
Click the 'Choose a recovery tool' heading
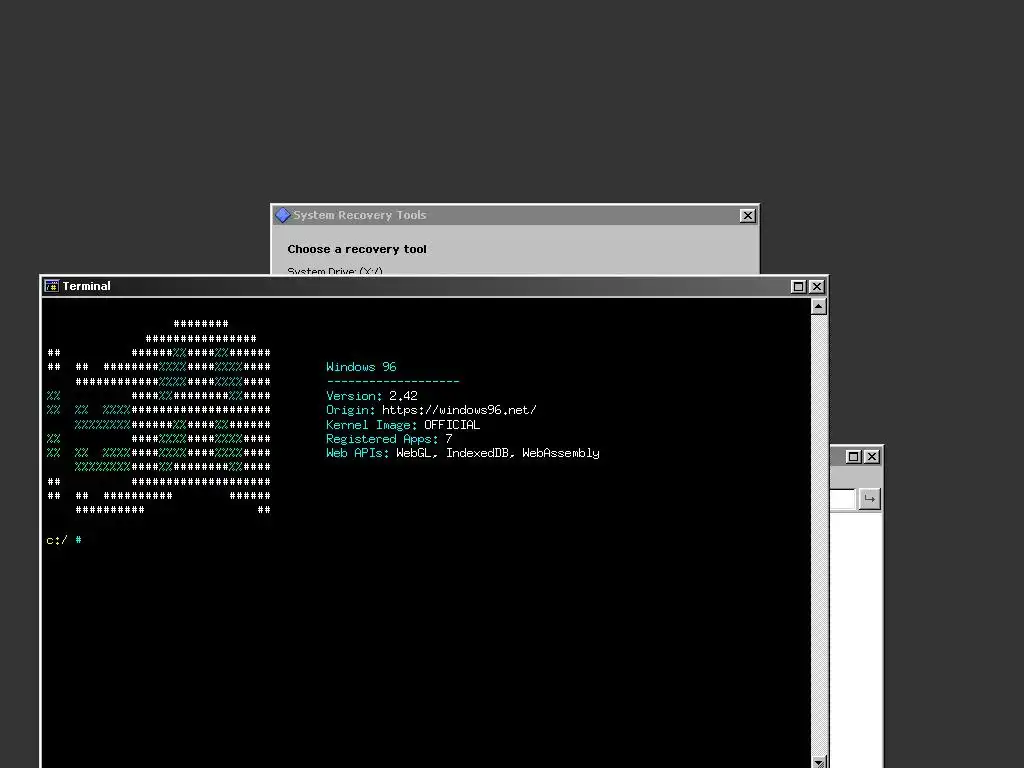pyautogui.click(x=357, y=249)
